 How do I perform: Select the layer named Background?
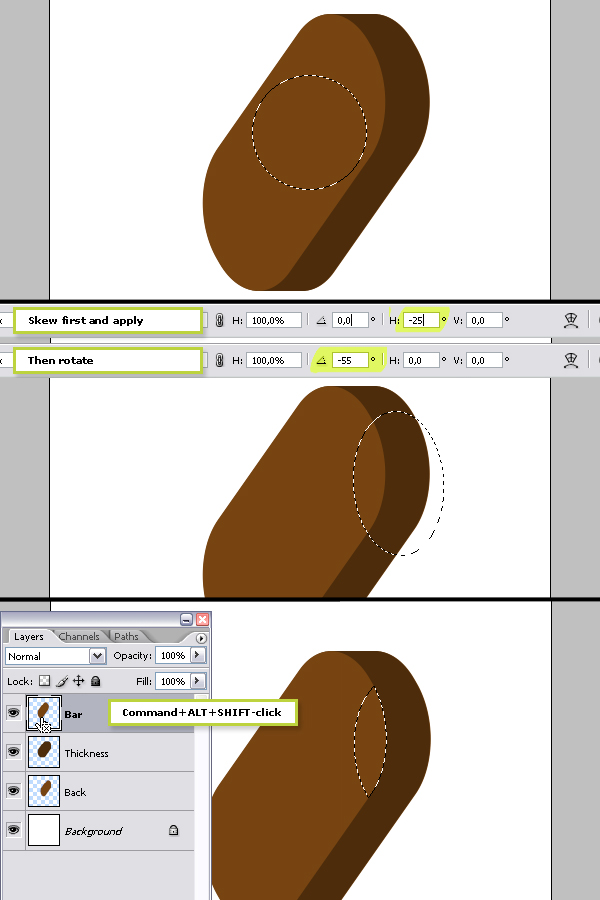click(93, 832)
